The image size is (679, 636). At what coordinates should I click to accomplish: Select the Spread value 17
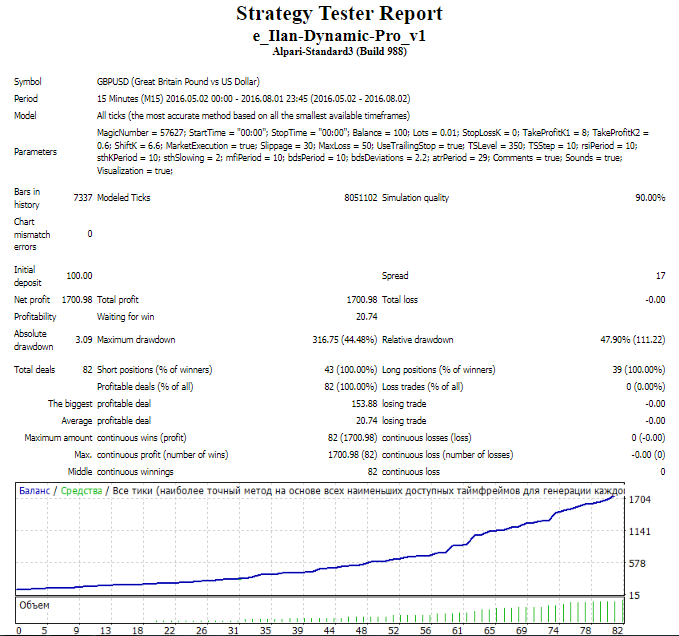pyautogui.click(x=660, y=276)
